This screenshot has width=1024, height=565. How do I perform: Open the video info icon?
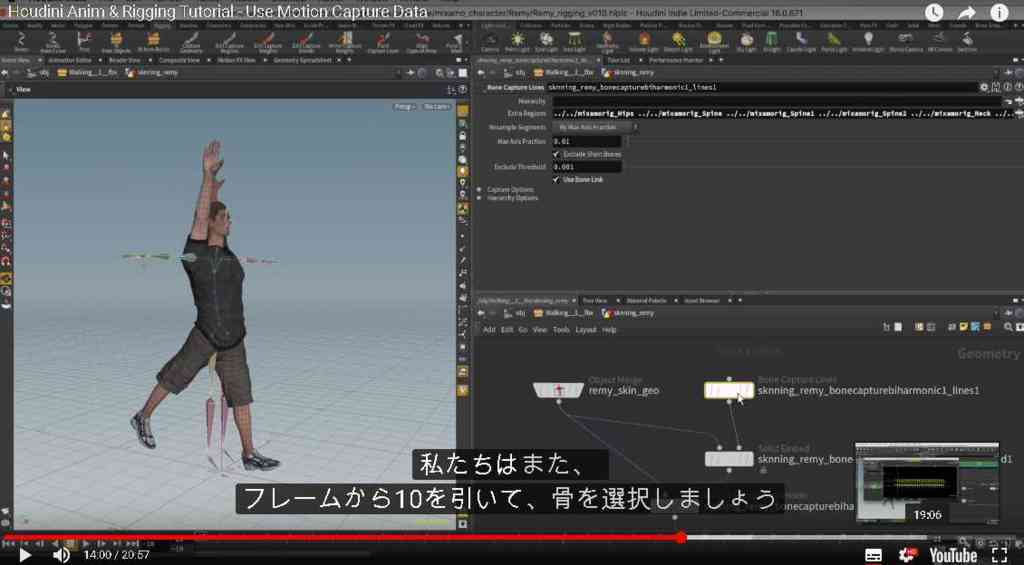999,12
